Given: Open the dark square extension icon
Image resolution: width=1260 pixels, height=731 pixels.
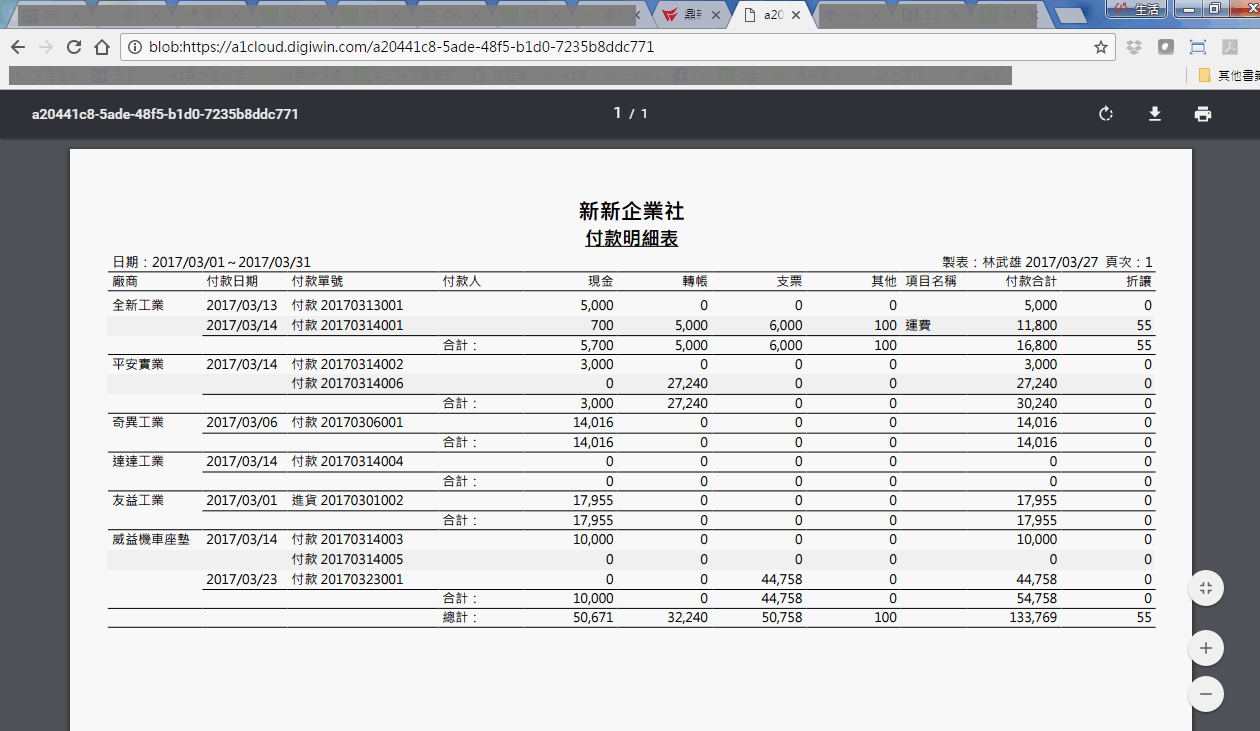Looking at the screenshot, I should point(1166,47).
